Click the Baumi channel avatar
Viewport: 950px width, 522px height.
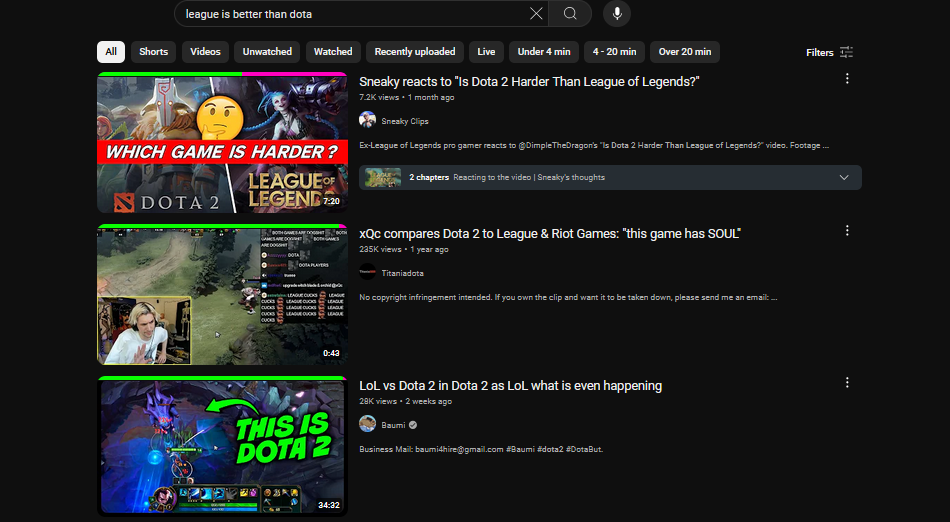[368, 424]
